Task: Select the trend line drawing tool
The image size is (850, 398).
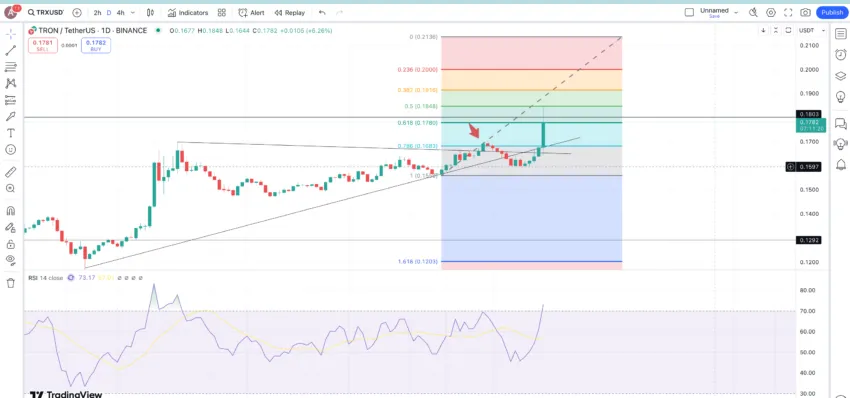Action: [x=10, y=51]
